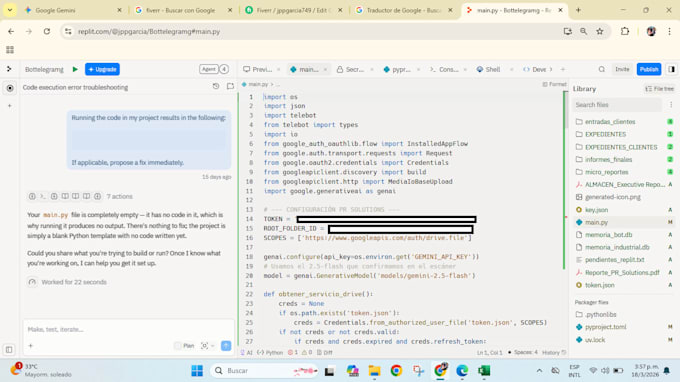Add a new pane tab plus icon
This screenshot has width=680, height=382.
[563, 69]
